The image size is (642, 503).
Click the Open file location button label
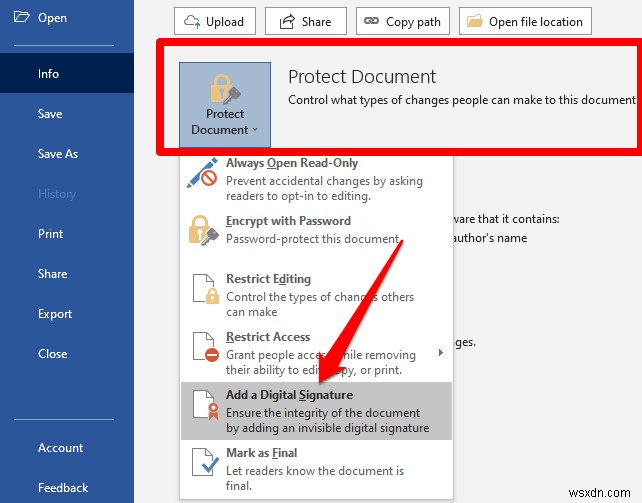536,21
